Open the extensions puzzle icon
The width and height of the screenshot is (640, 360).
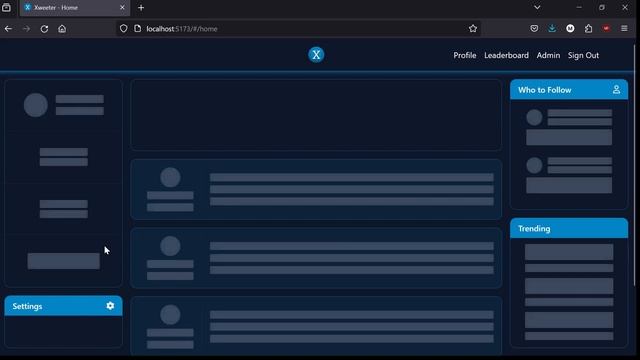pos(588,29)
